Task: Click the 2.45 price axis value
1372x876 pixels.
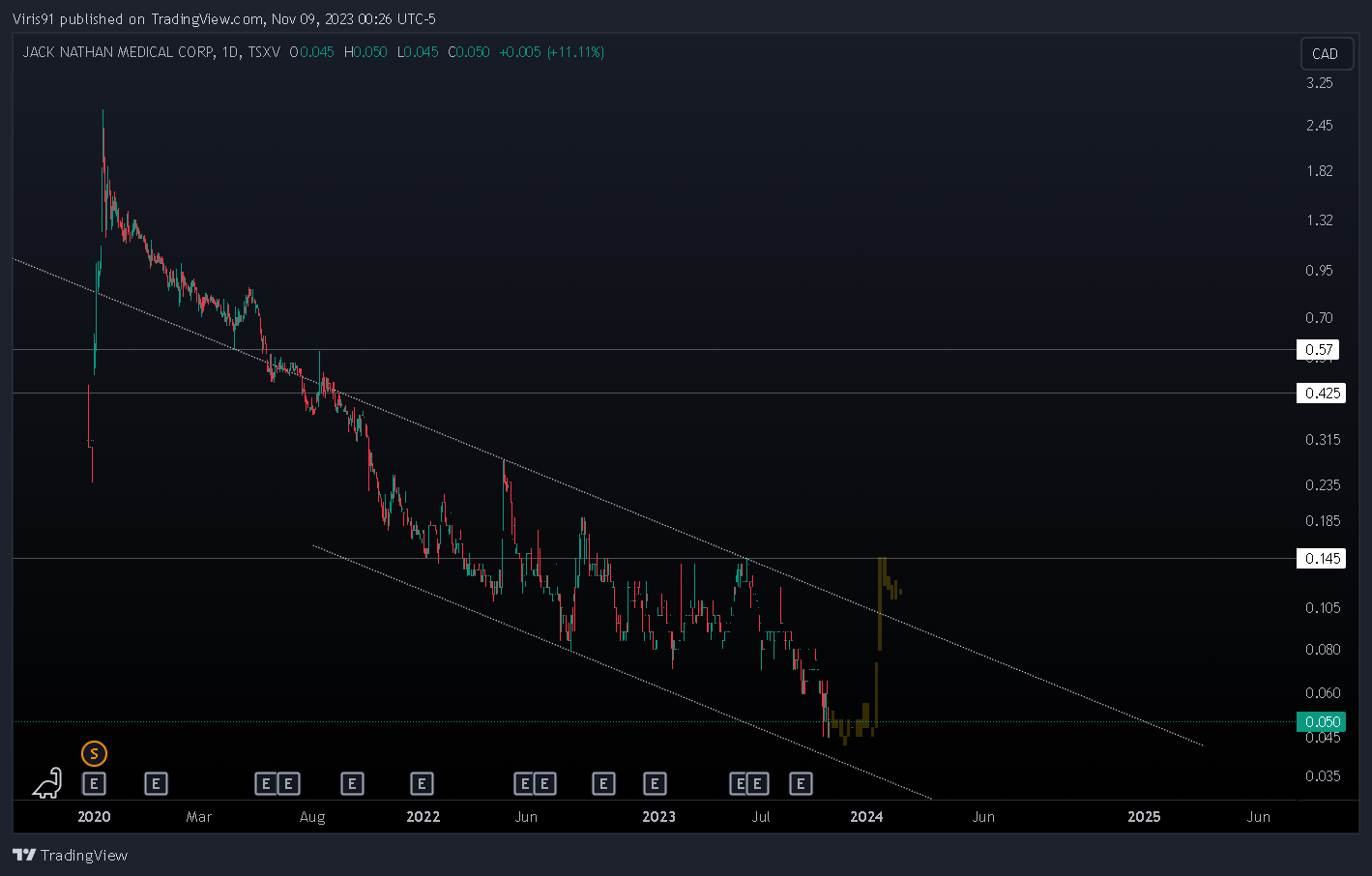Action: point(1320,126)
